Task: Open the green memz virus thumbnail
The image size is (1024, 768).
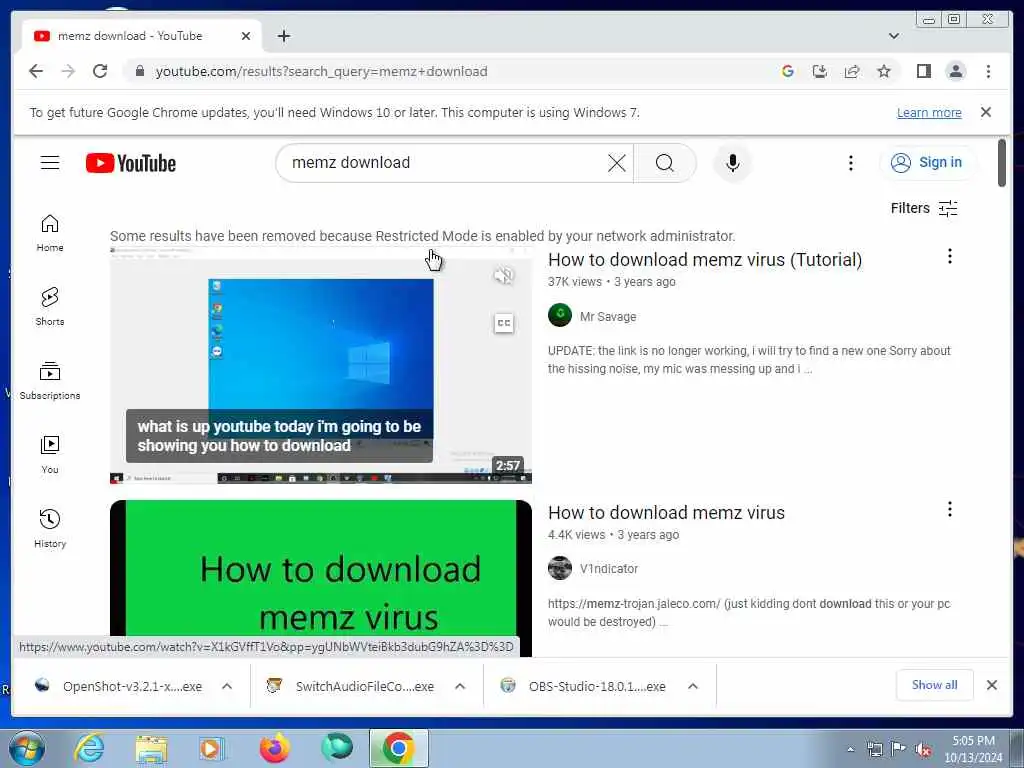Action: click(321, 578)
